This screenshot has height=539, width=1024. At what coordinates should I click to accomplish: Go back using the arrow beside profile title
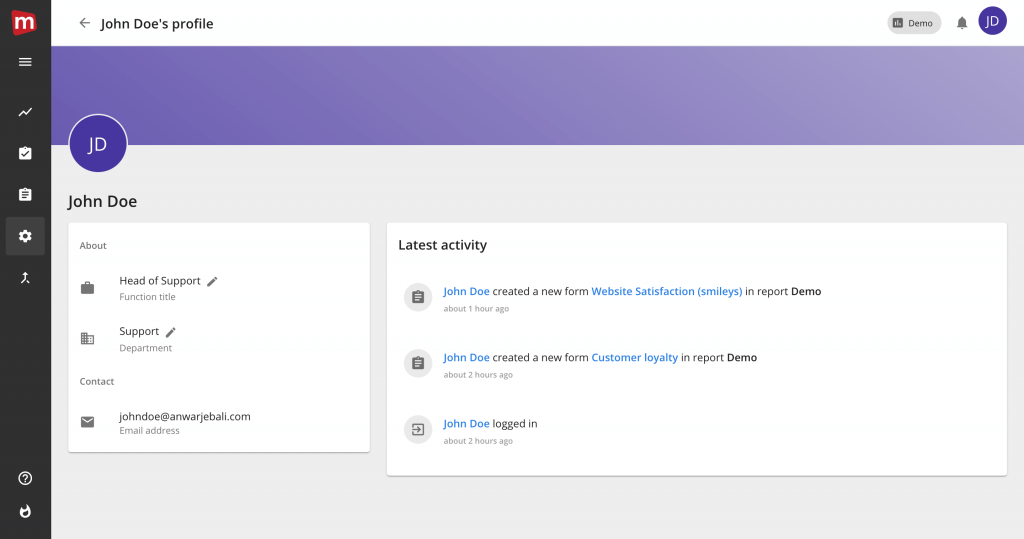click(x=84, y=23)
